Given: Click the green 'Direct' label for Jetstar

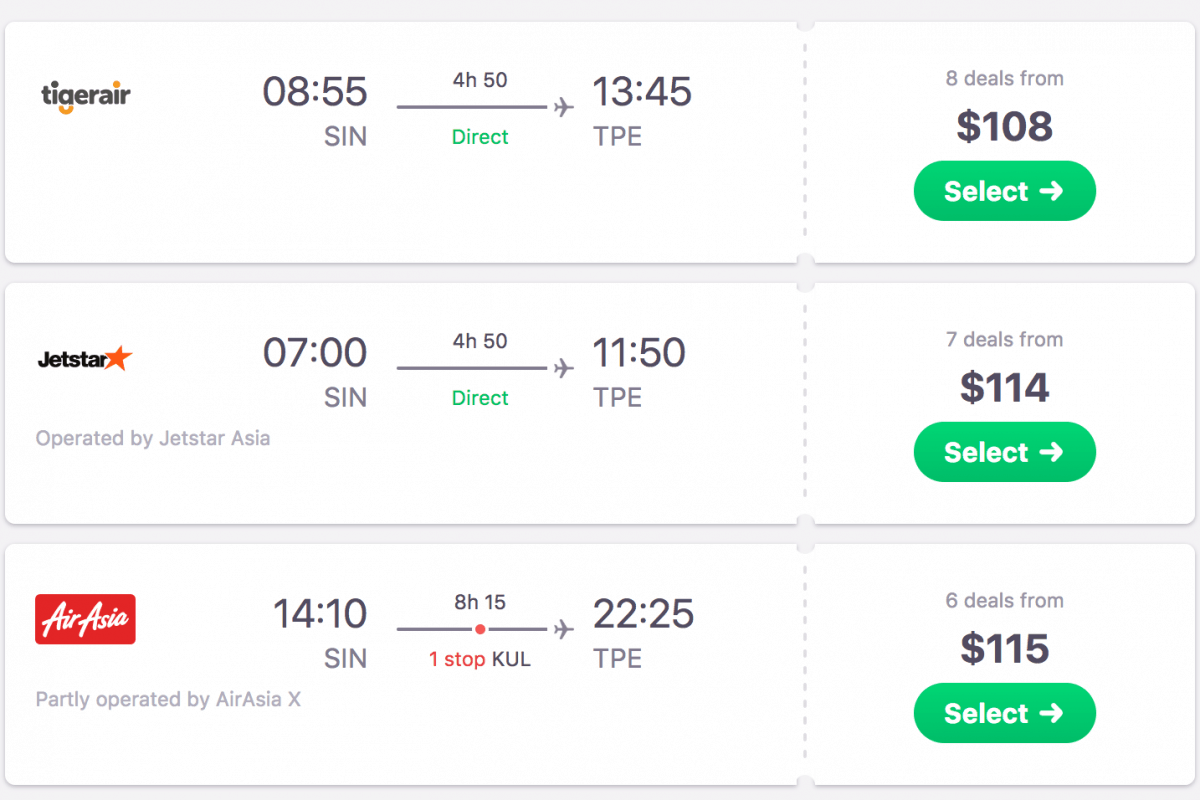Looking at the screenshot, I should [480, 398].
